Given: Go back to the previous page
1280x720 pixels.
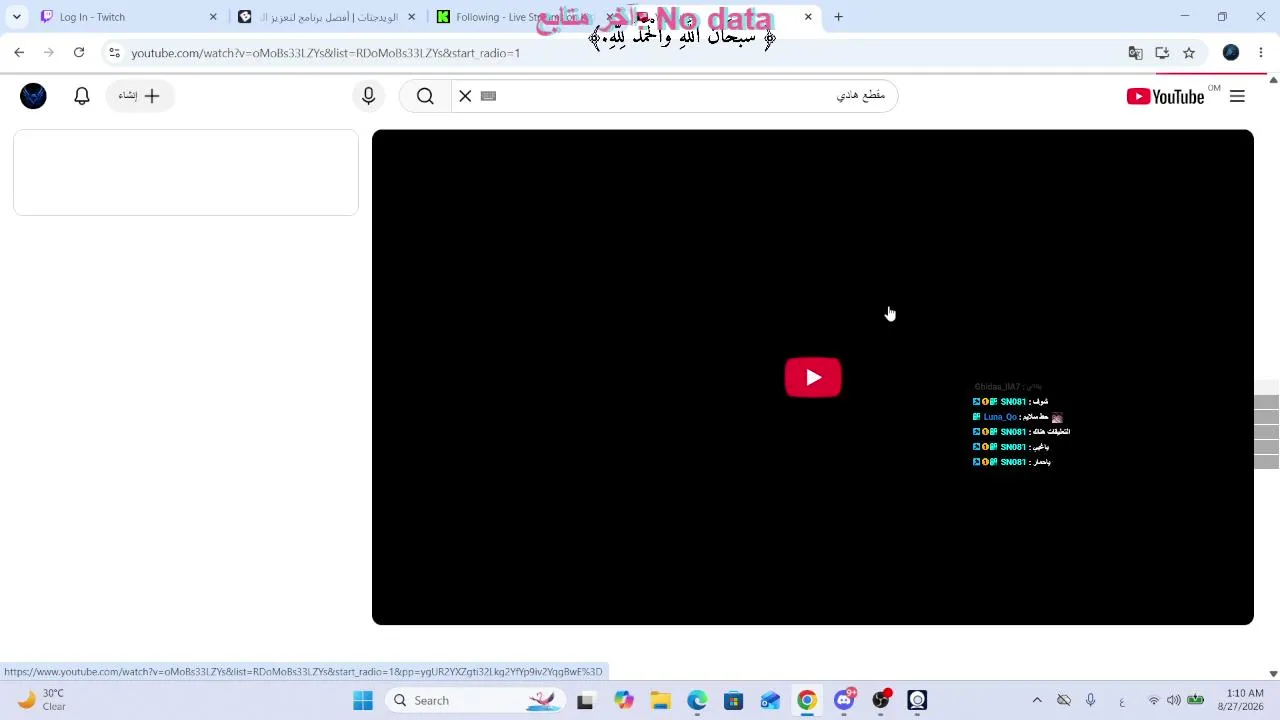Looking at the screenshot, I should 19,53.
